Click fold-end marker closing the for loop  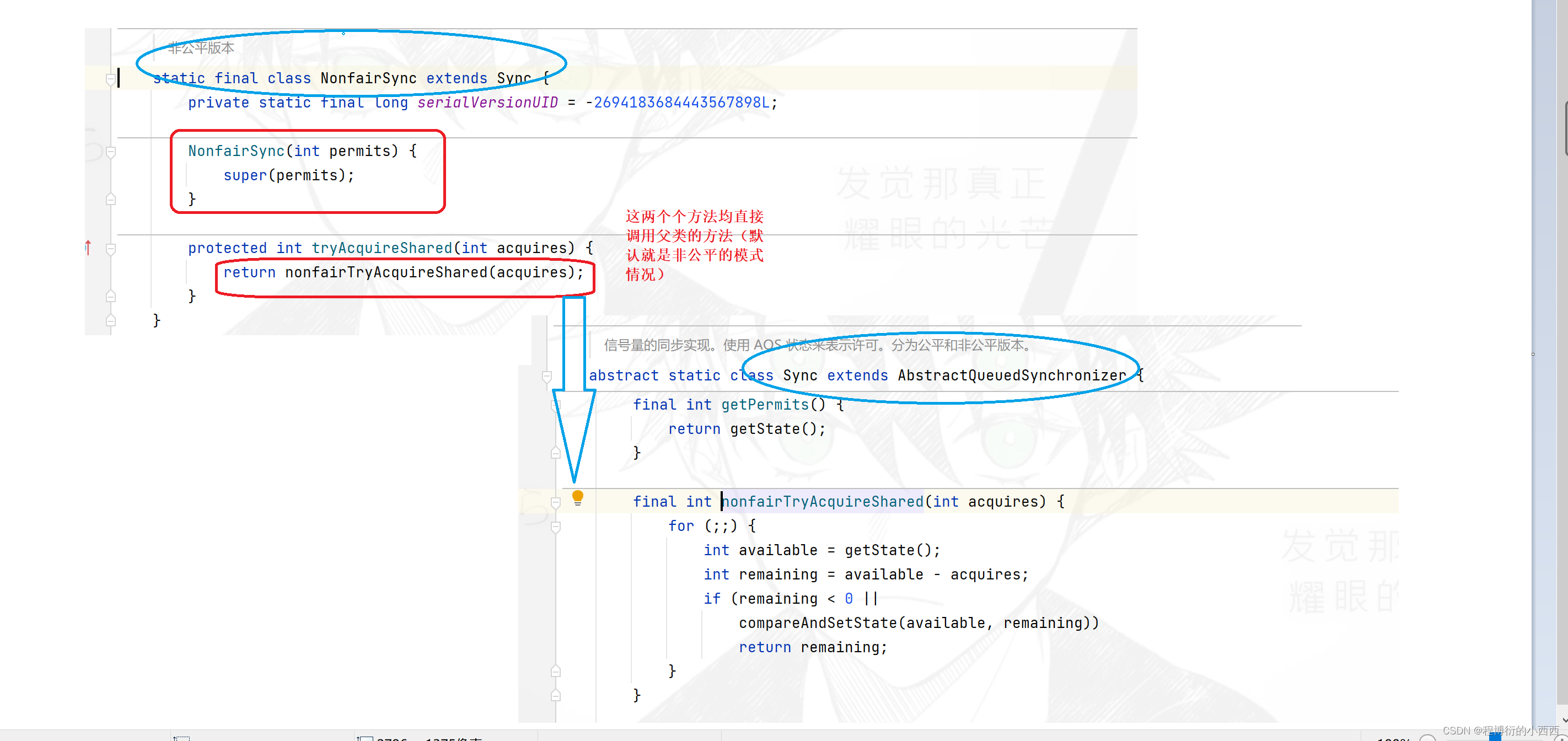point(555,671)
